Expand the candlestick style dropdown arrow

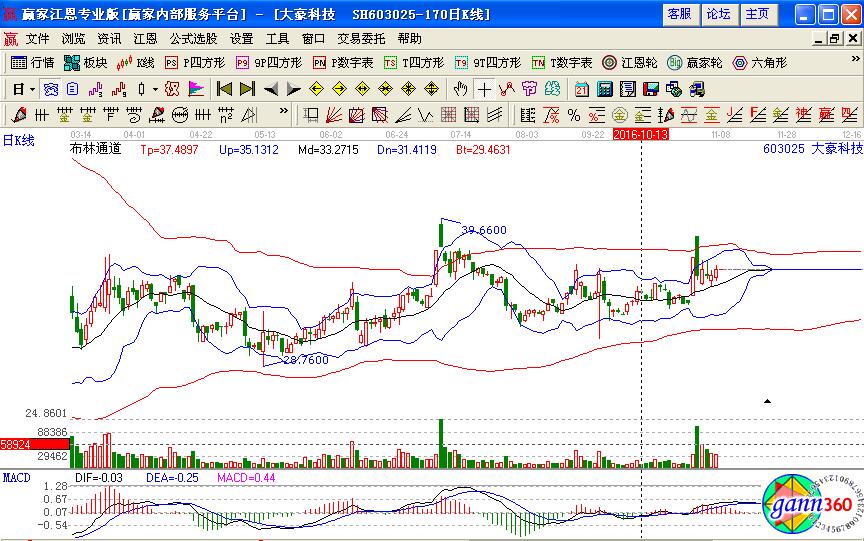pos(155,89)
